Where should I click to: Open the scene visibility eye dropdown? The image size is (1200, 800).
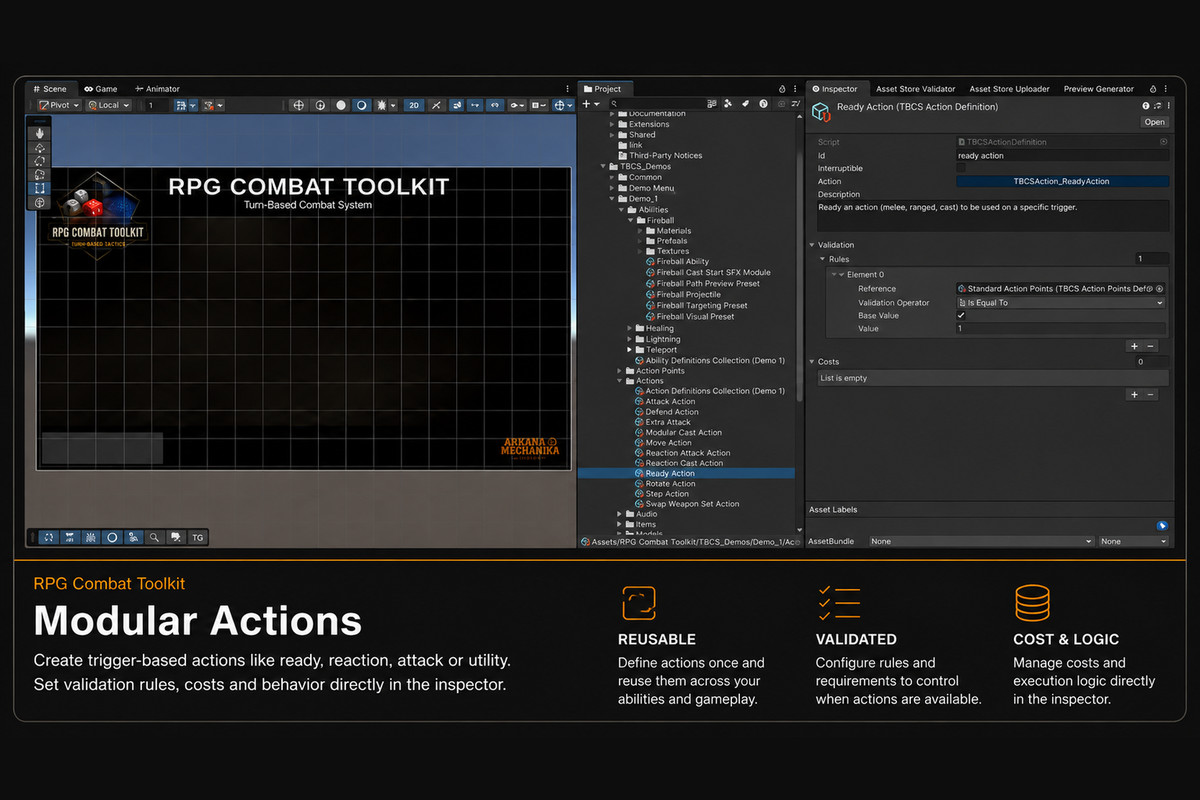516,105
